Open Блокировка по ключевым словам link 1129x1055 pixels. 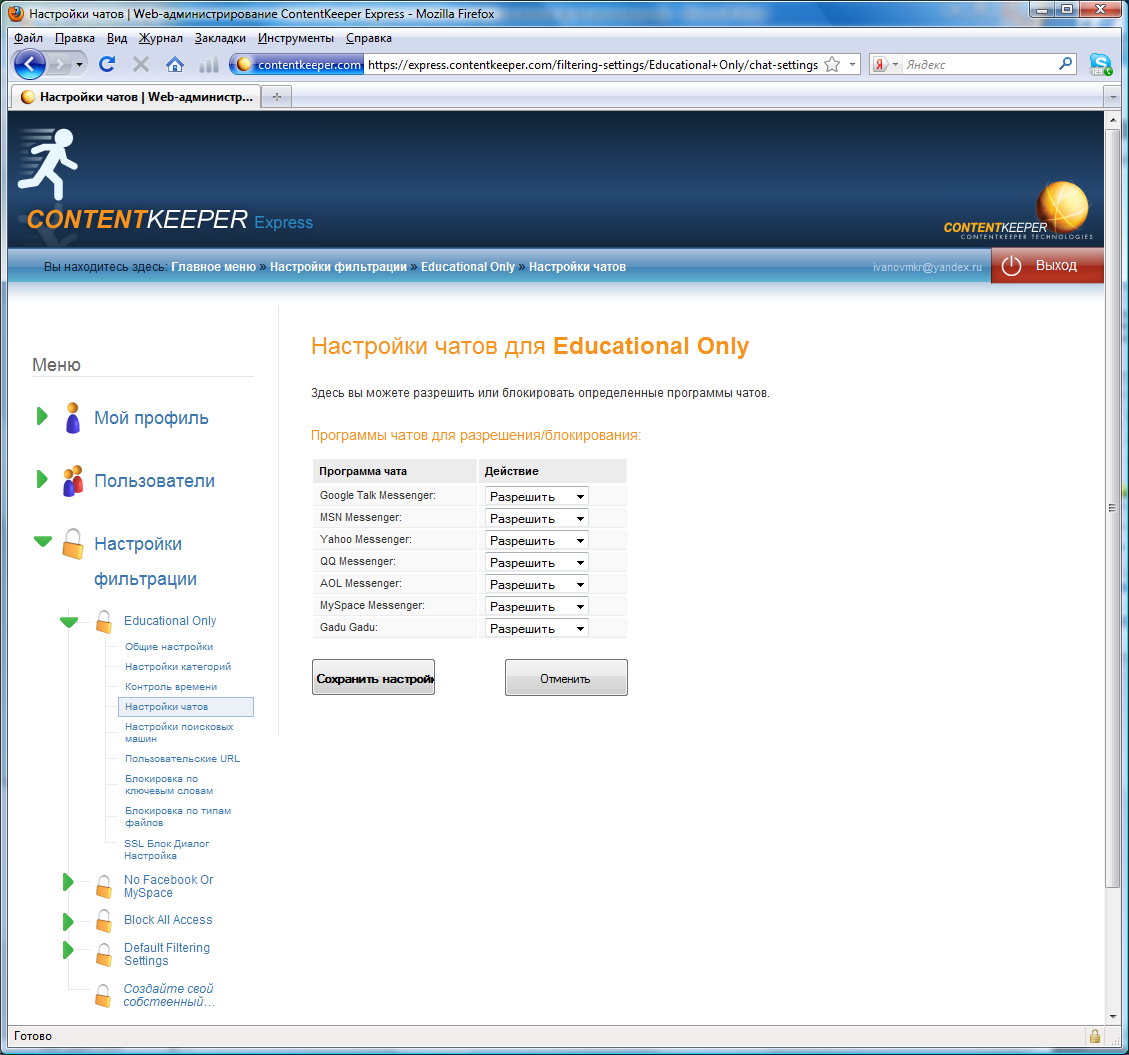pyautogui.click(x=169, y=785)
